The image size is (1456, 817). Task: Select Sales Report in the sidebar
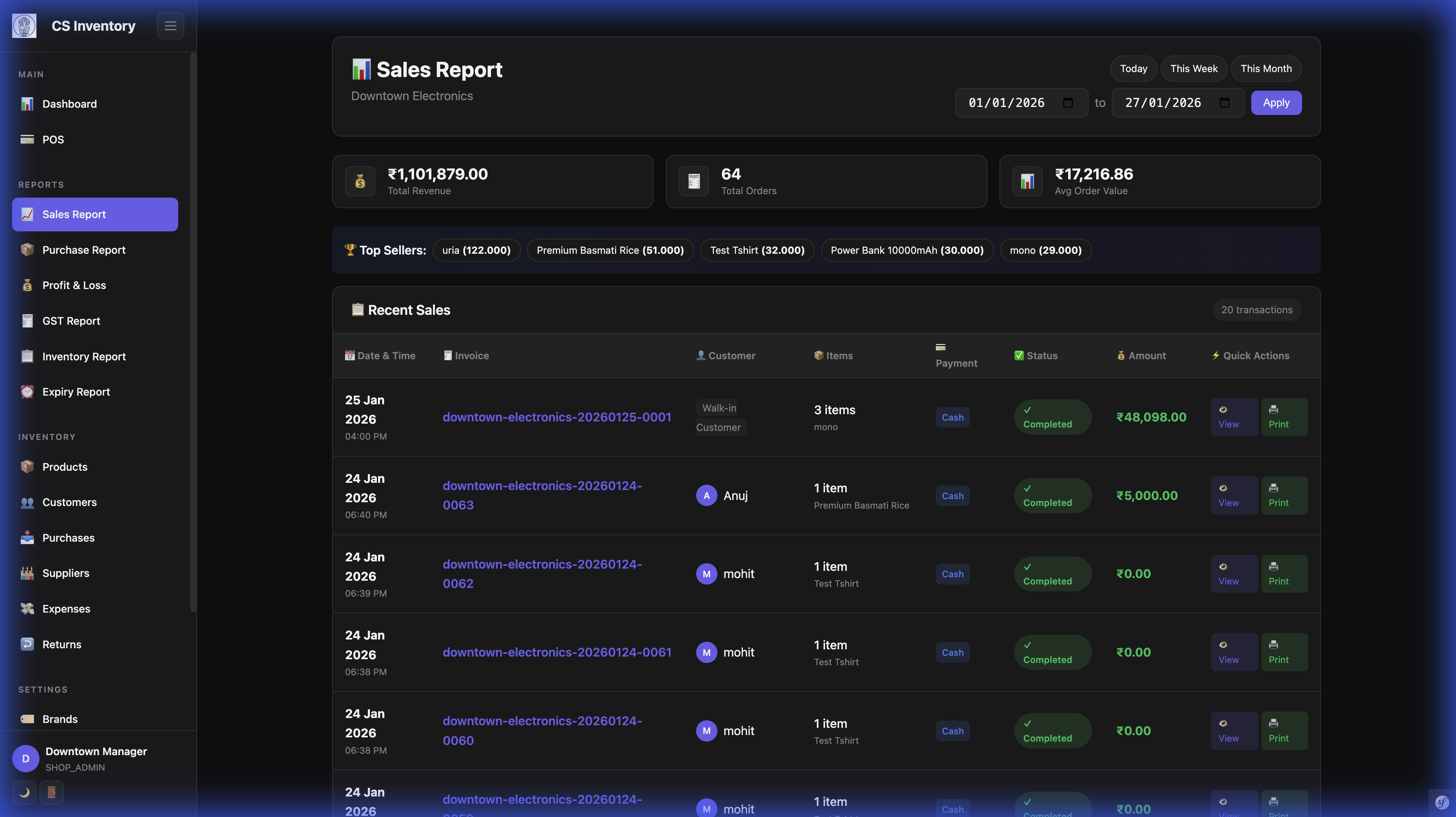pyautogui.click(x=95, y=214)
